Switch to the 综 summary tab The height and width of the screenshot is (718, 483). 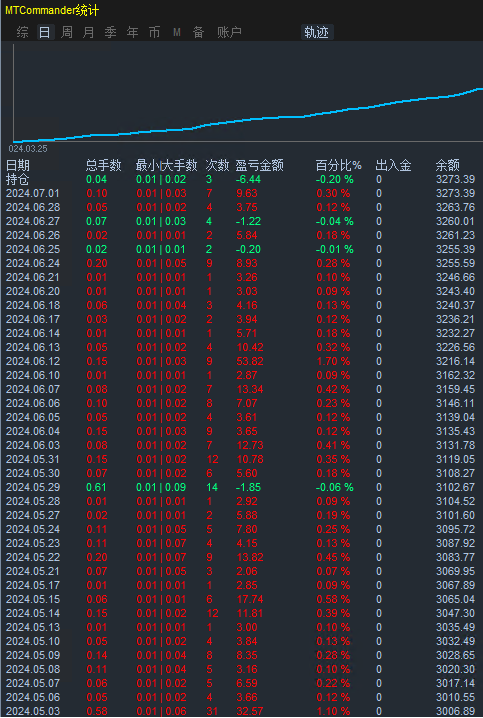click(x=22, y=32)
